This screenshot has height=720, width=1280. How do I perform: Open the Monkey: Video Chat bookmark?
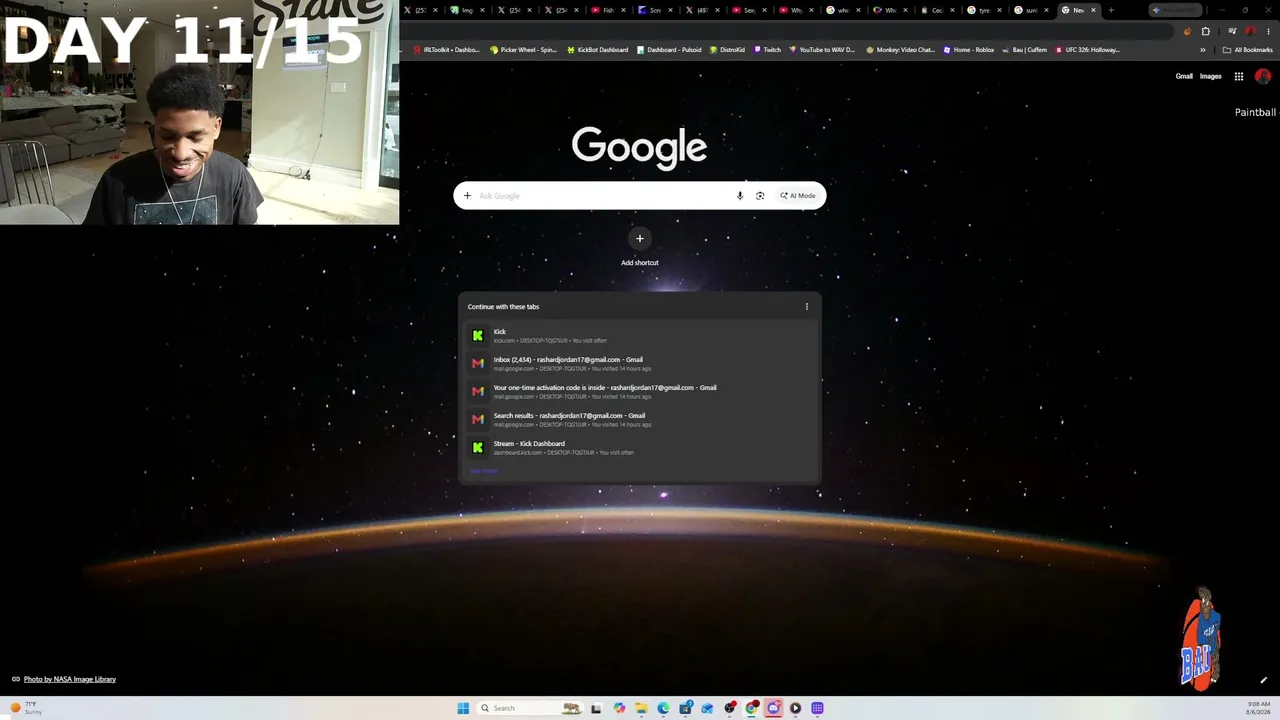[900, 50]
